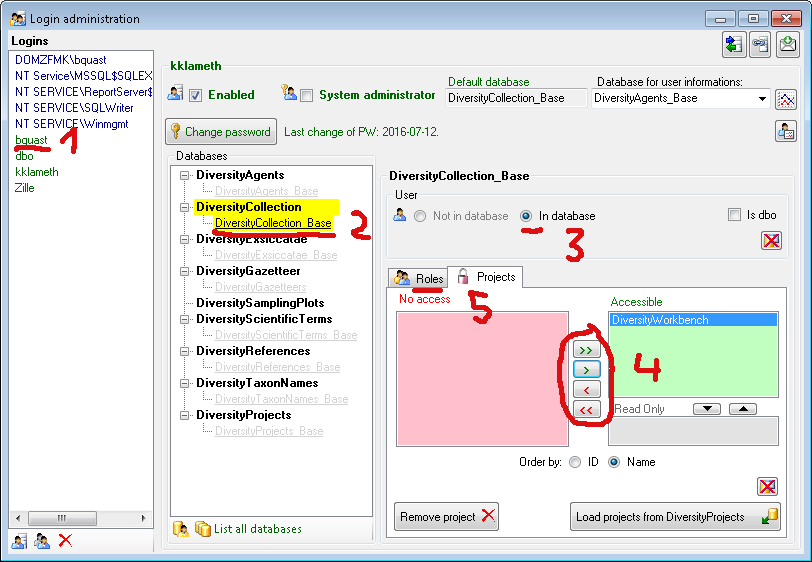812x562 pixels.
Task: Click the double red left arrow button
Action: 587,410
